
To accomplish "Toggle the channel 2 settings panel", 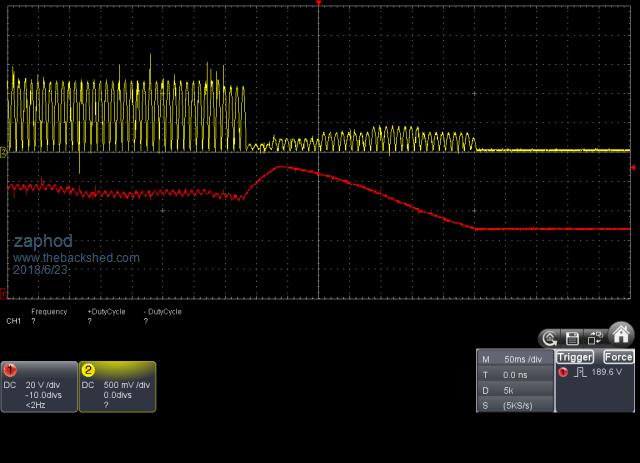I will pyautogui.click(x=116, y=388).
